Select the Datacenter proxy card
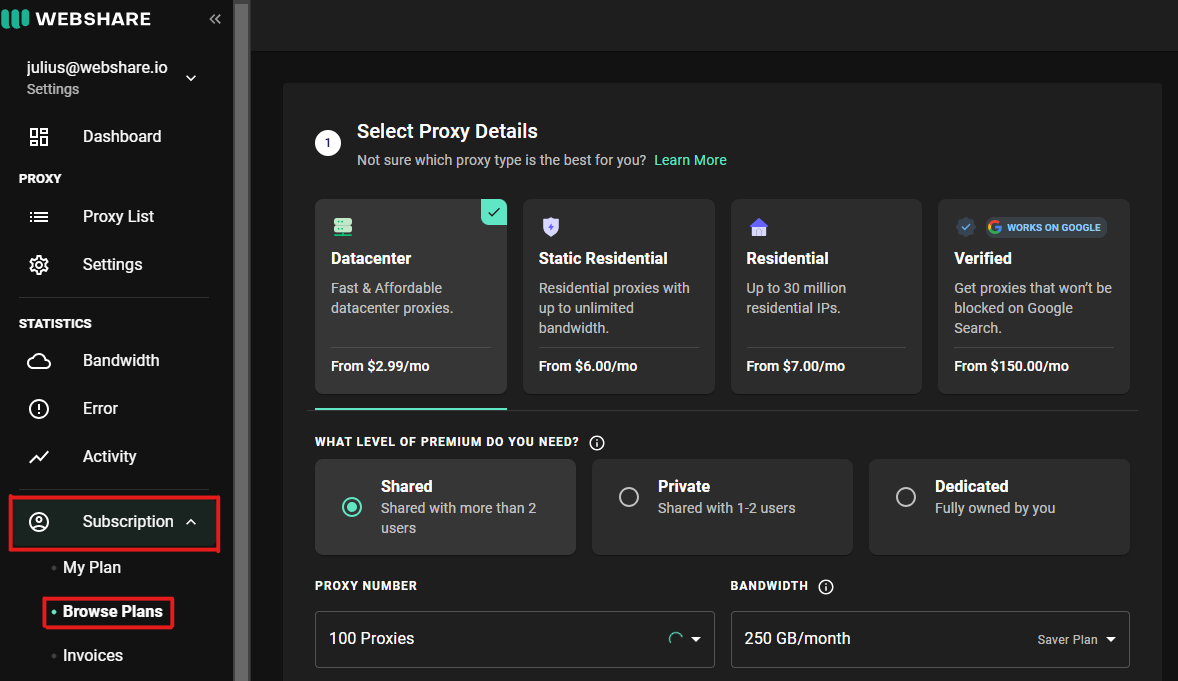The height and width of the screenshot is (681, 1178). click(411, 296)
